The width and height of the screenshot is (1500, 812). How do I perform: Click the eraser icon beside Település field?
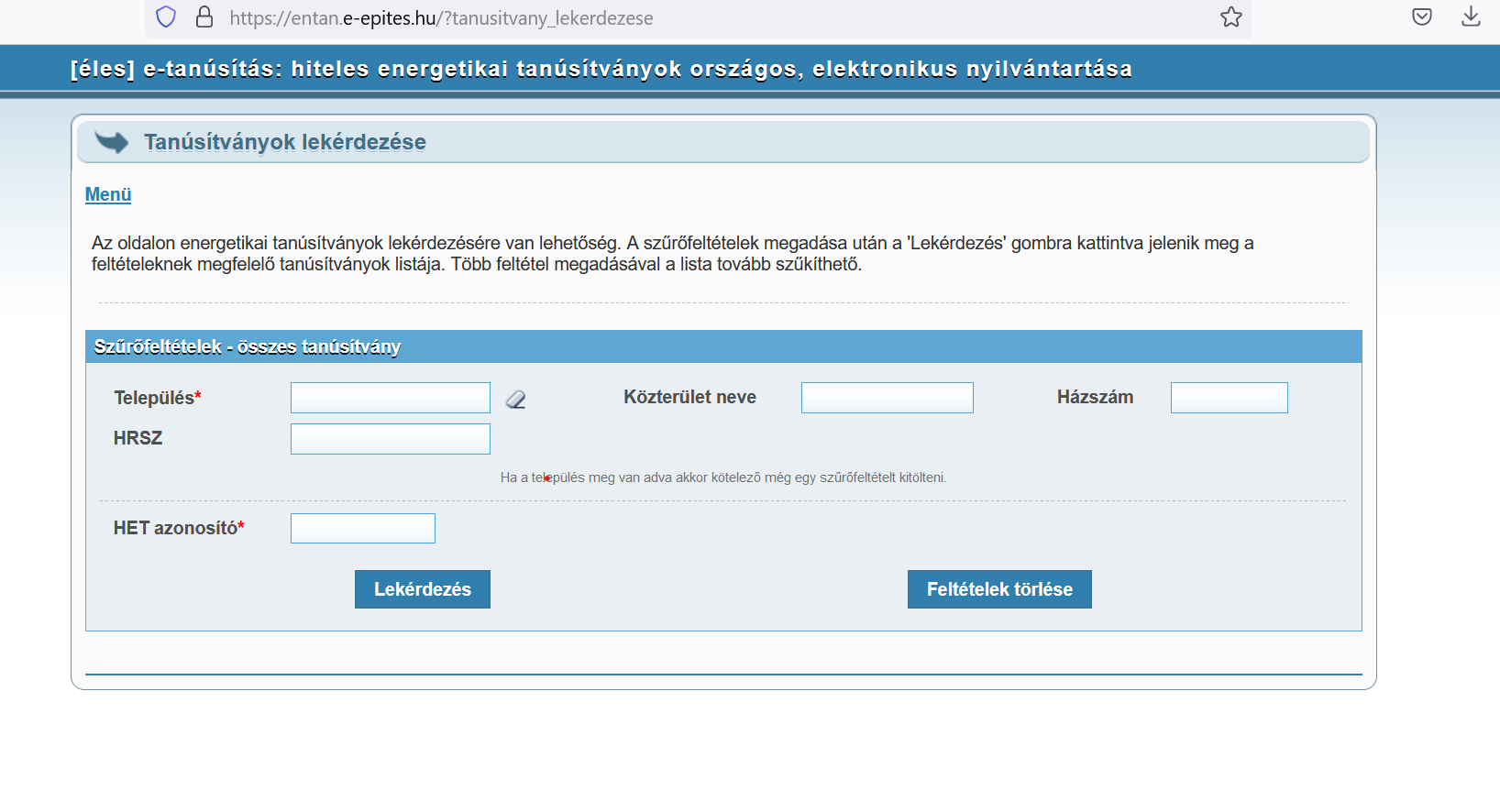516,400
